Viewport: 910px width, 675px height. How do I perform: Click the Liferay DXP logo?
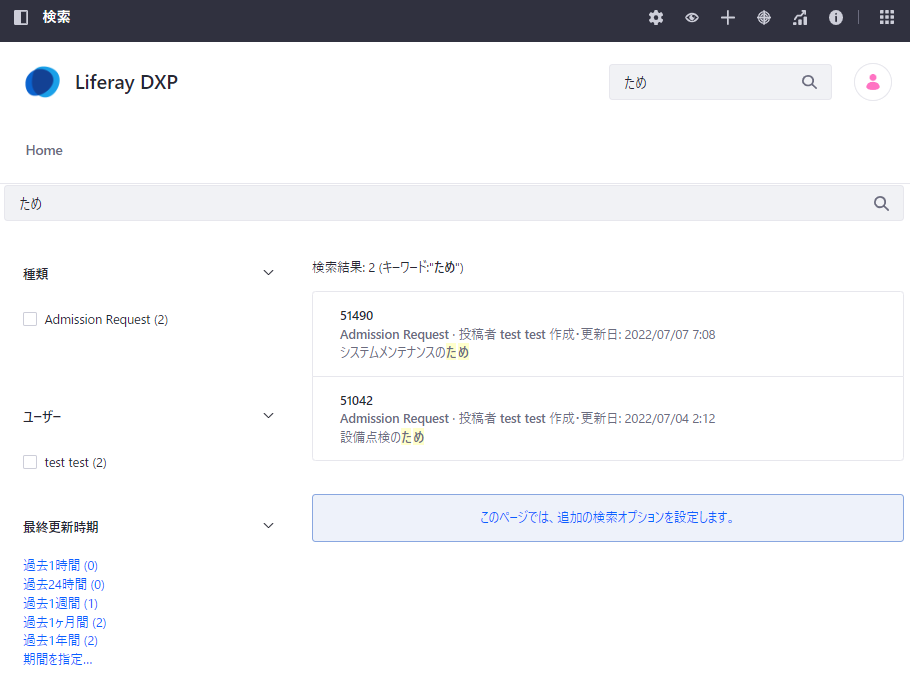click(x=42, y=82)
